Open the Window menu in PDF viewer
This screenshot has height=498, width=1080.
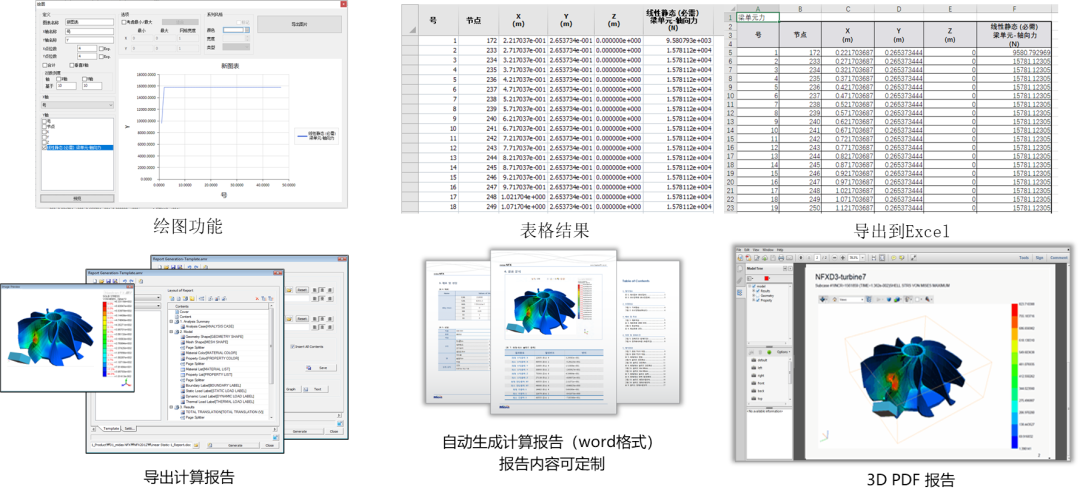tap(768, 250)
